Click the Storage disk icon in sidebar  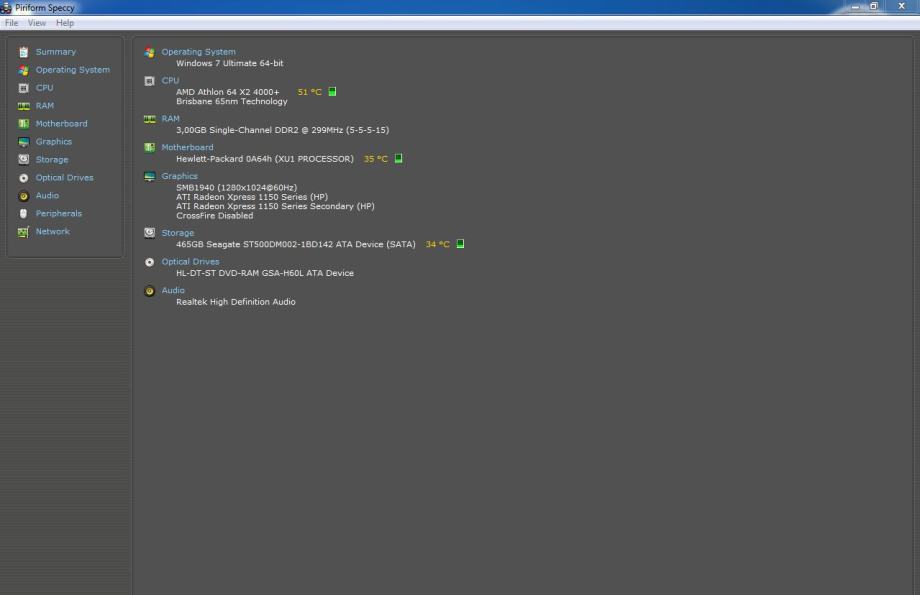point(23,160)
